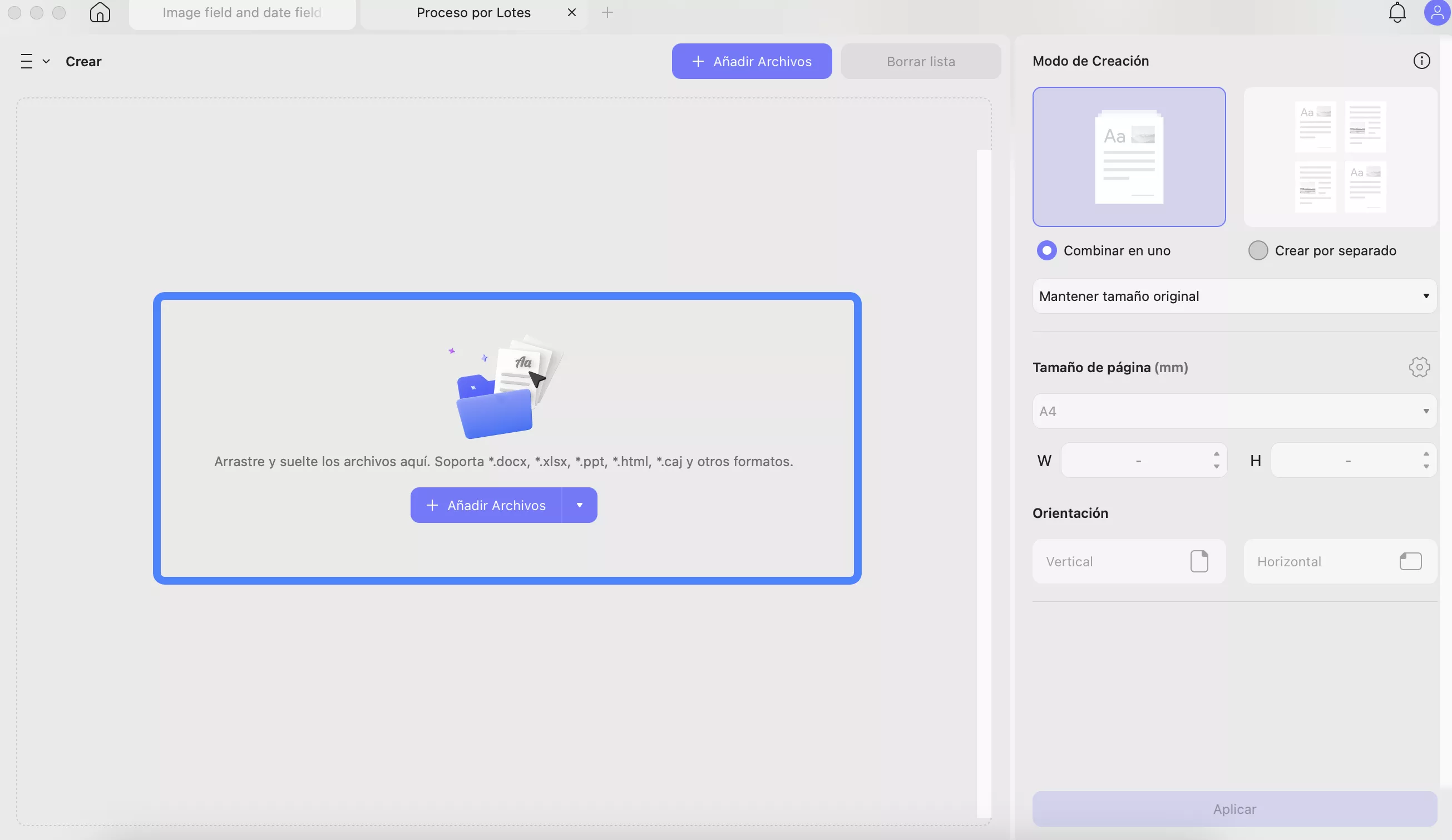Open a new tab with plus icon
This screenshot has width=1452, height=840.
(607, 12)
